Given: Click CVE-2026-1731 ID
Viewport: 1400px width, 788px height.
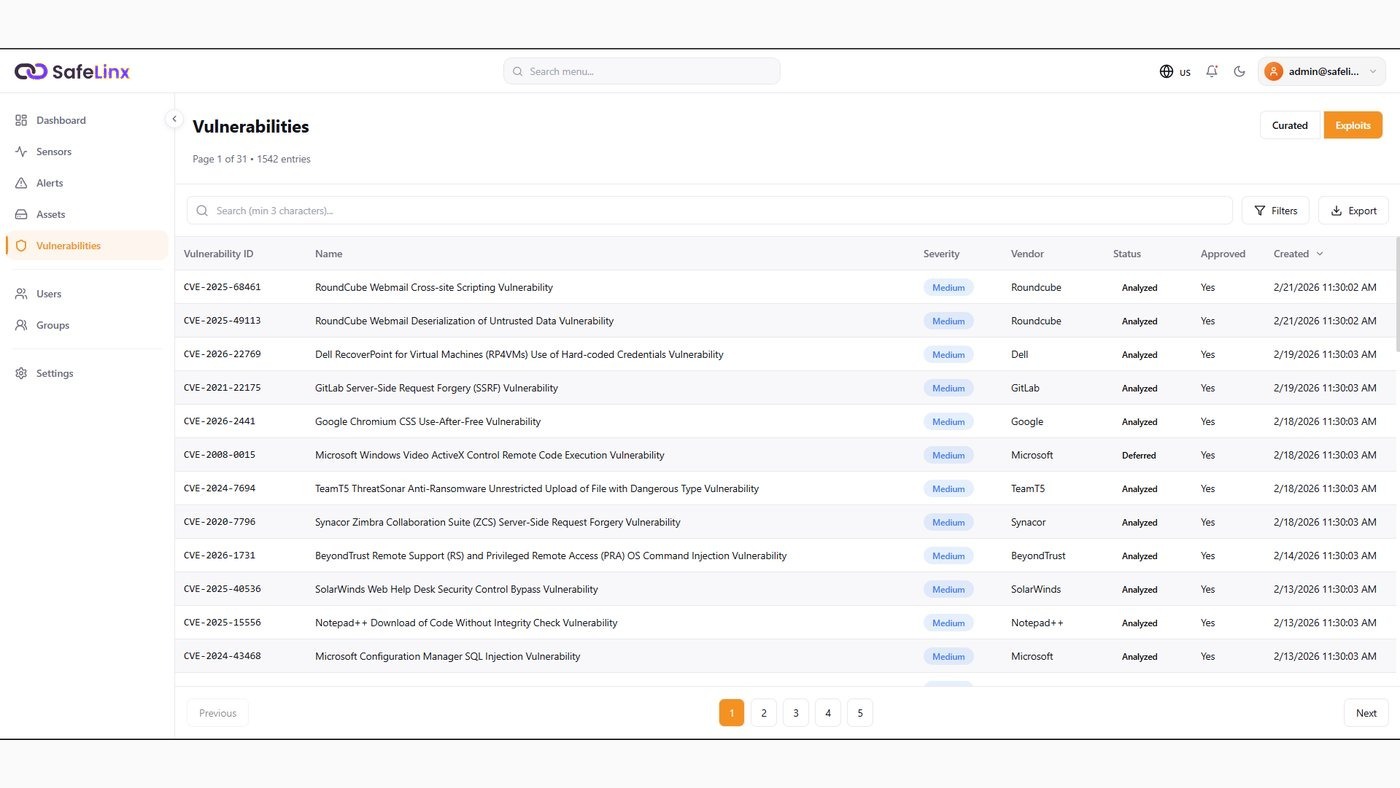Looking at the screenshot, I should [x=219, y=555].
